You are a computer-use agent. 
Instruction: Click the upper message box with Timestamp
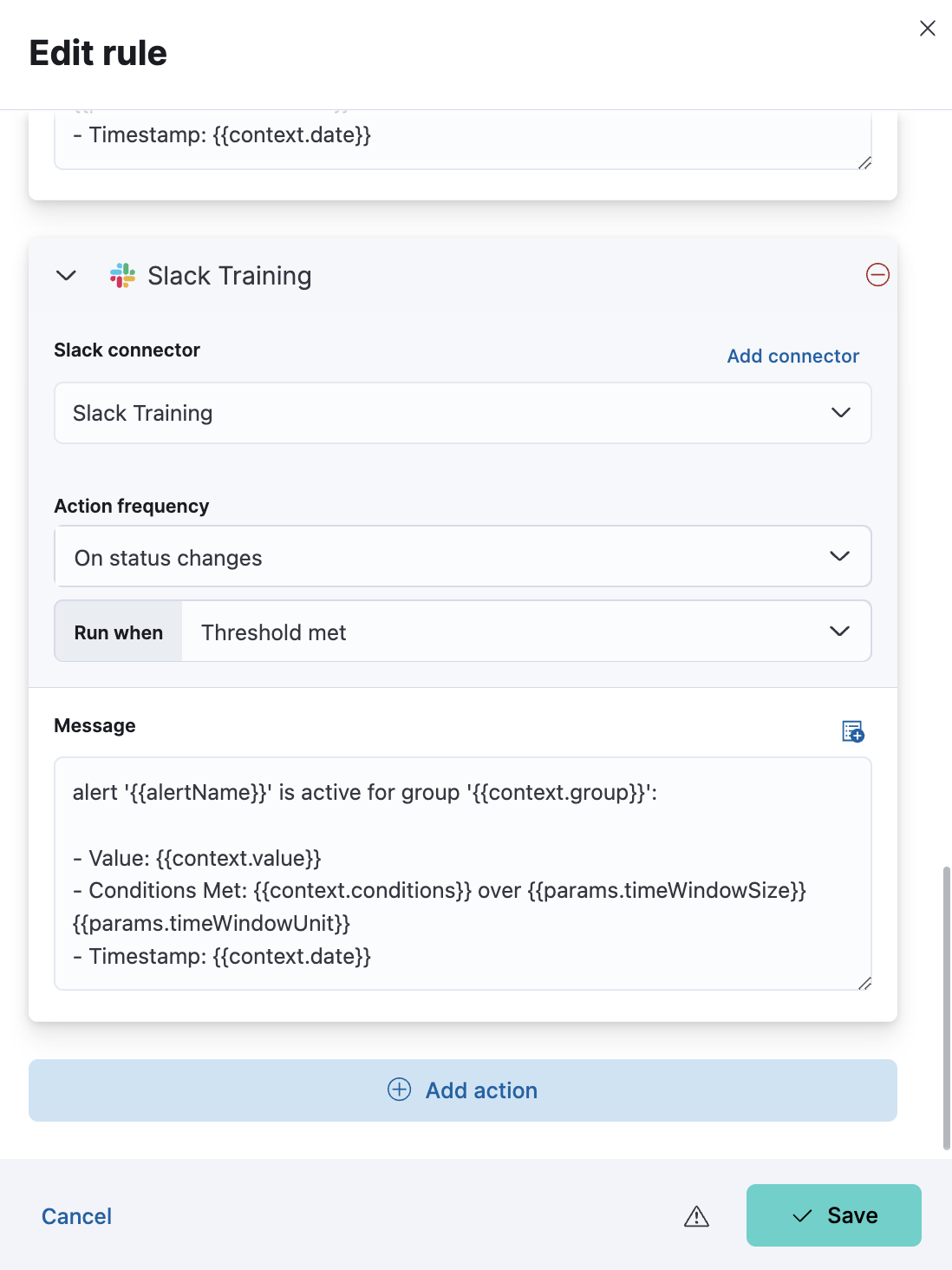(x=463, y=139)
